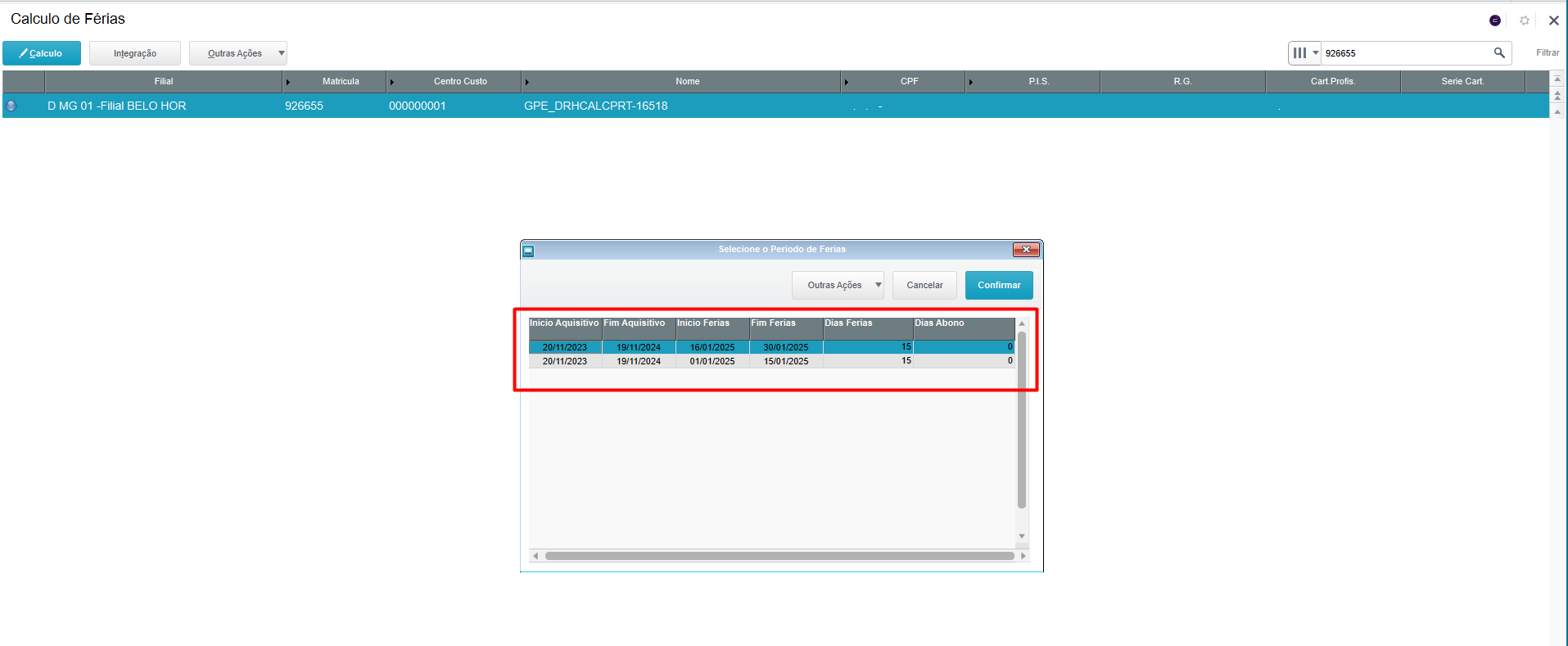1568x646 pixels.
Task: Click the Fim Ferias column header
Action: pyautogui.click(x=786, y=328)
